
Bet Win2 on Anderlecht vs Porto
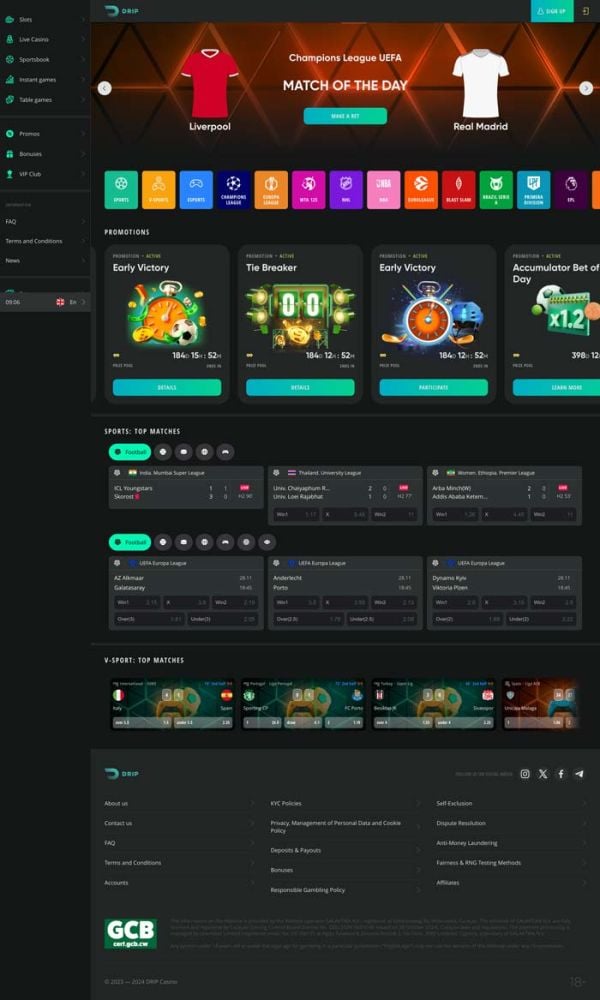point(394,602)
